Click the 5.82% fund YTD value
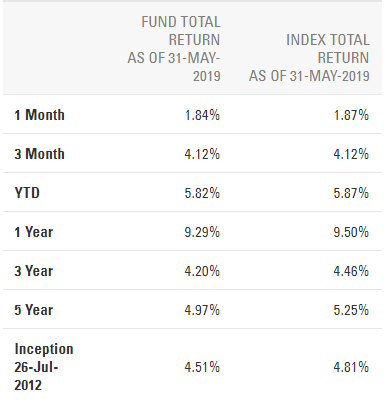This screenshot has width=384, height=403. coord(202,193)
